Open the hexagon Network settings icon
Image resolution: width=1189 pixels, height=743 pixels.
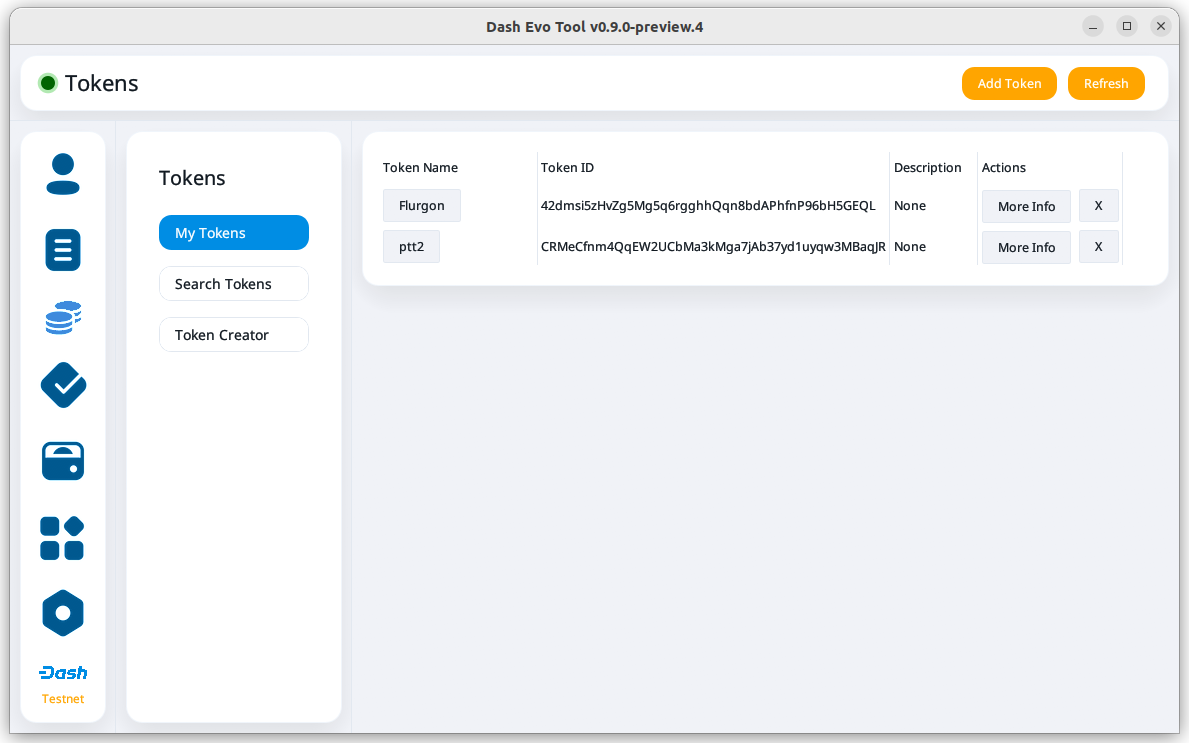click(x=63, y=613)
